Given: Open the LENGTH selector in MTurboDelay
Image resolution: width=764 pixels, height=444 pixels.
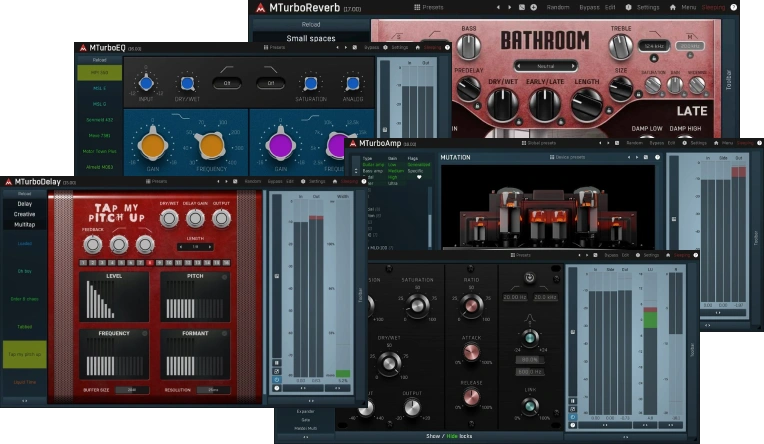Looking at the screenshot, I should tap(195, 247).
